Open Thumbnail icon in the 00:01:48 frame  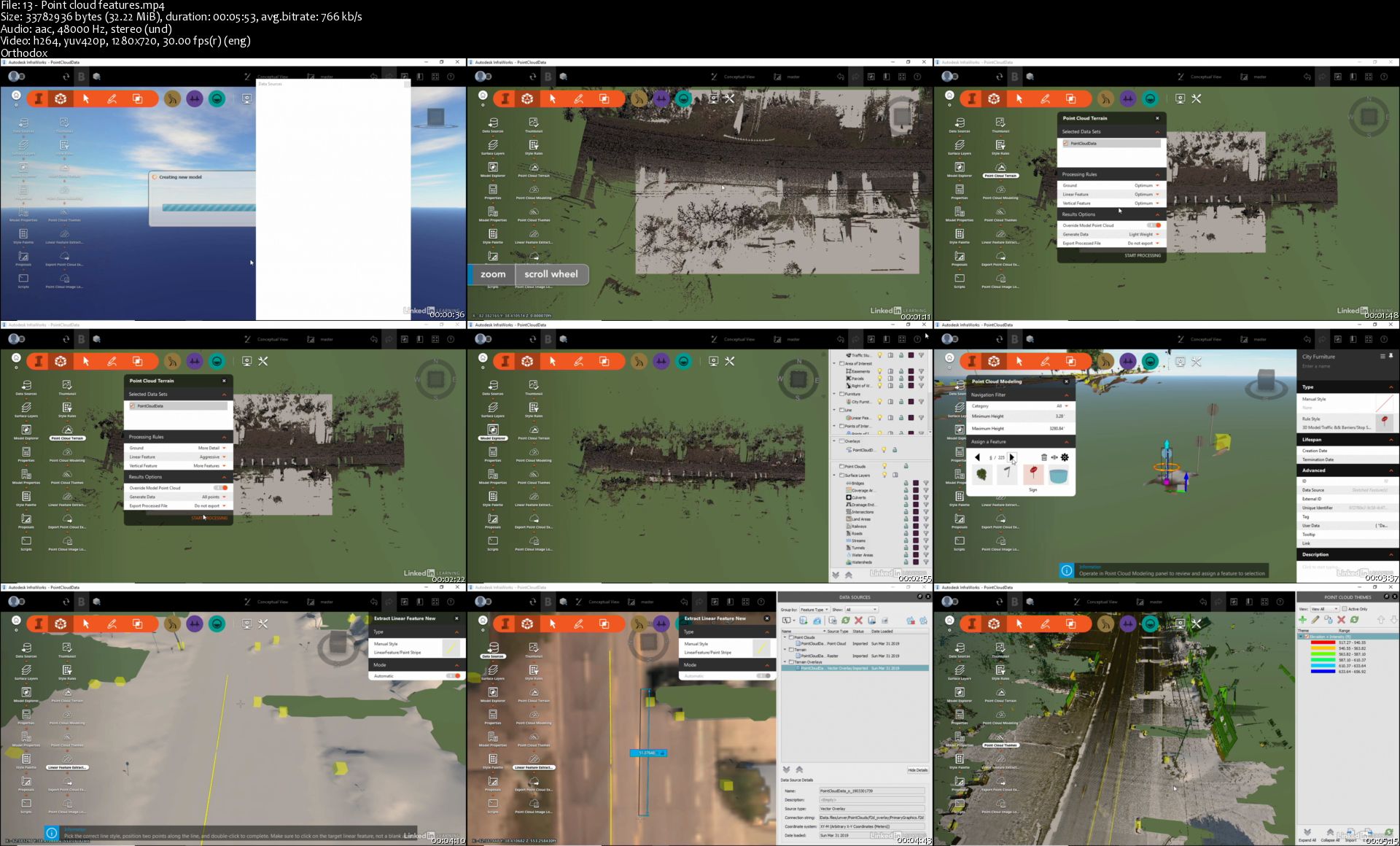pyautogui.click(x=1000, y=123)
